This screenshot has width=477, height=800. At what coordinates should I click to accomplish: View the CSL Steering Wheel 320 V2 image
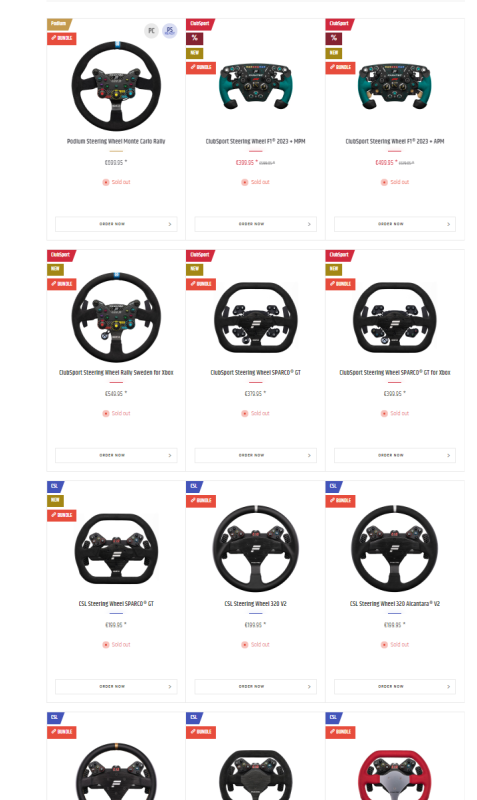(256, 548)
